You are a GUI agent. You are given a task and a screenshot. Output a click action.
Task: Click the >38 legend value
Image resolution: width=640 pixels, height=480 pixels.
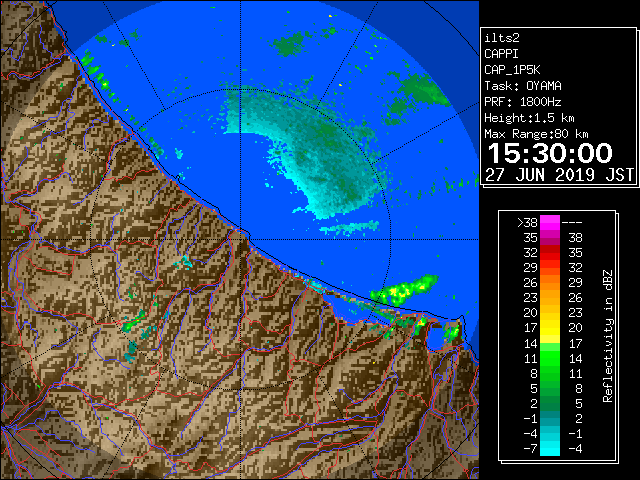pyautogui.click(x=527, y=223)
